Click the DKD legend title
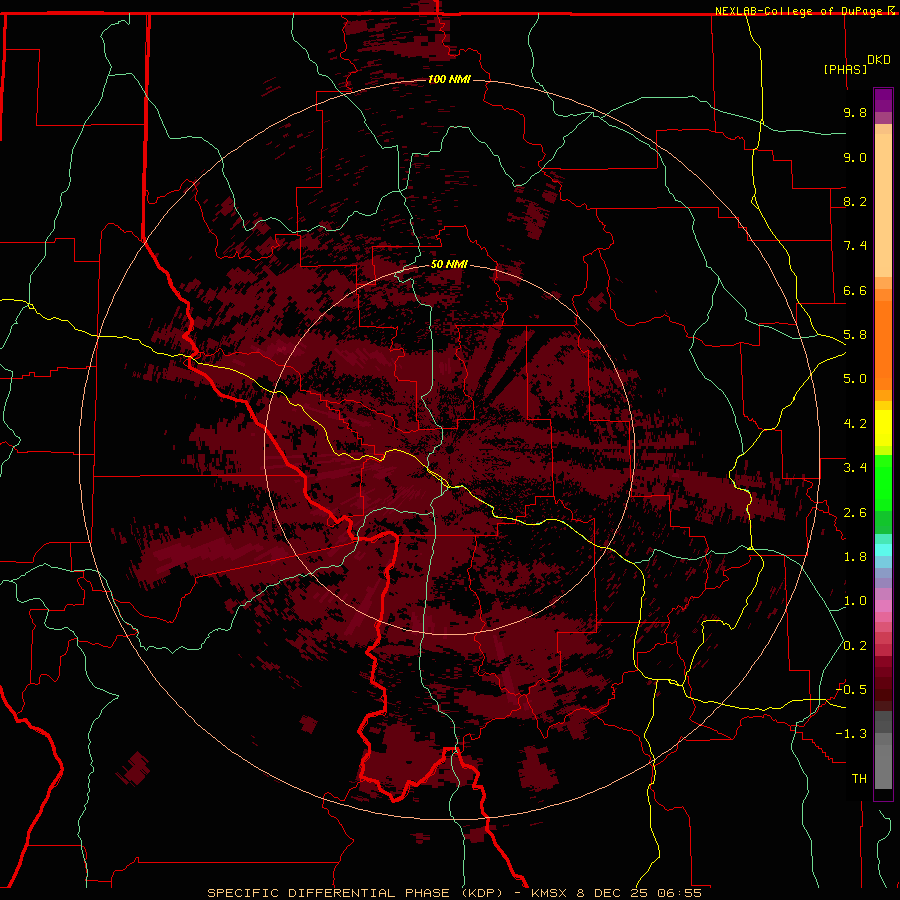The image size is (900, 900). pos(879,60)
